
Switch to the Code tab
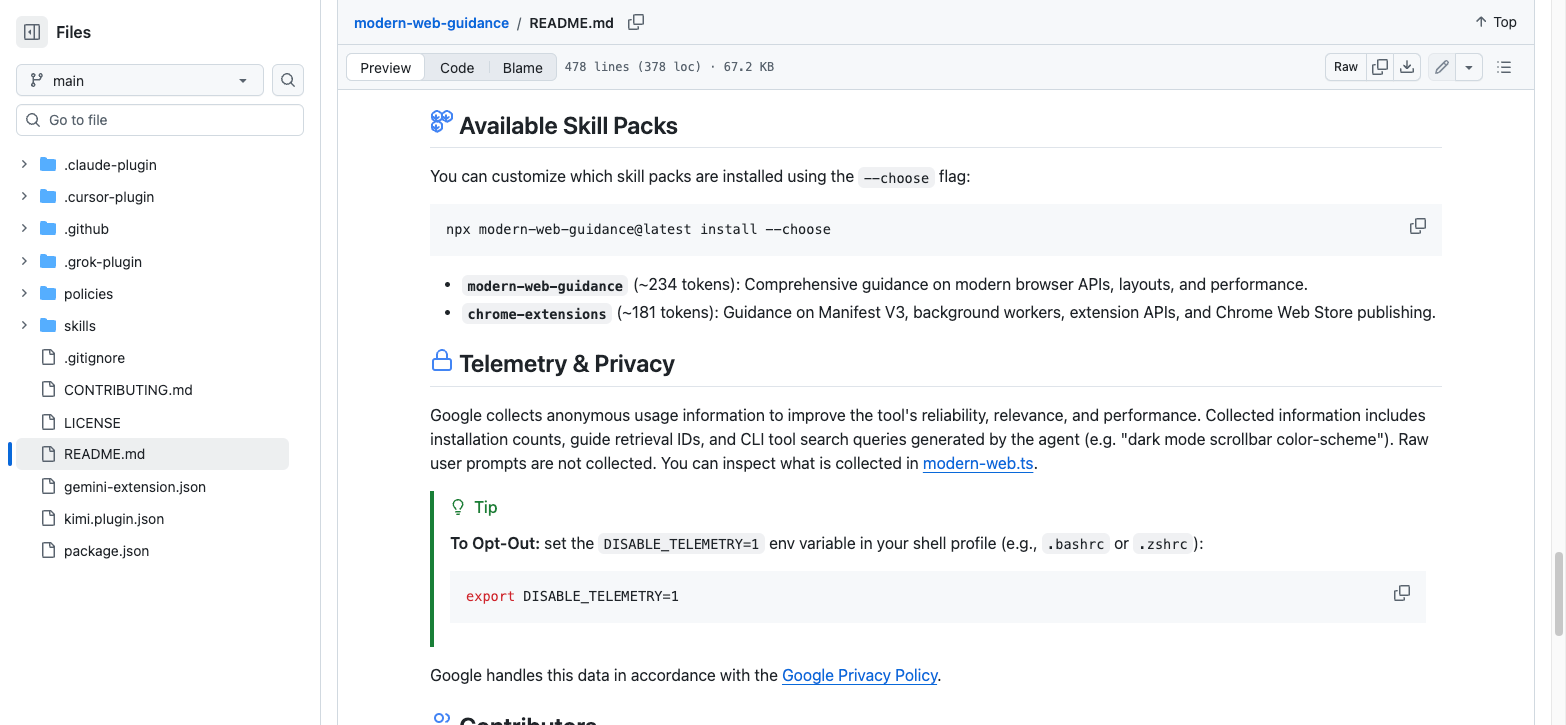click(x=457, y=67)
